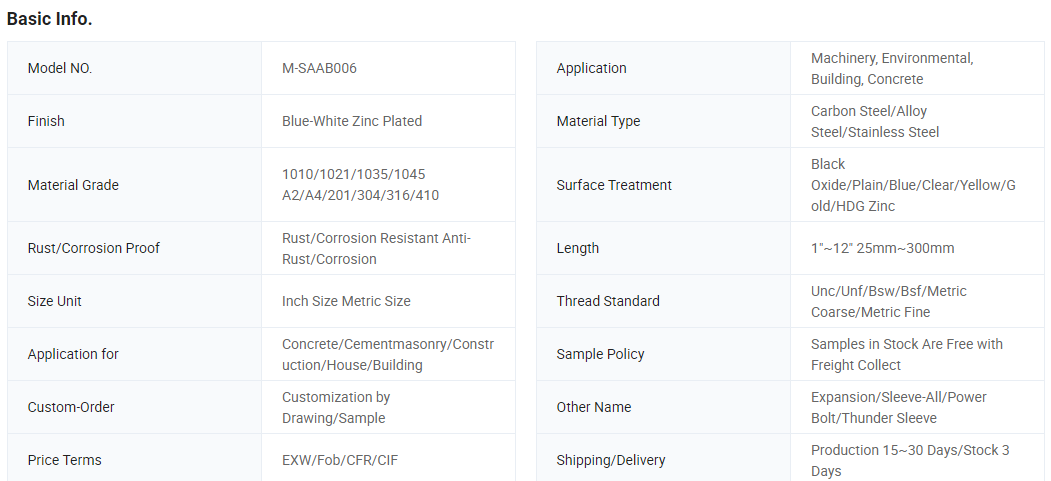Select the Blue-White Zinc Plated value
This screenshot has width=1051, height=481.
(352, 121)
